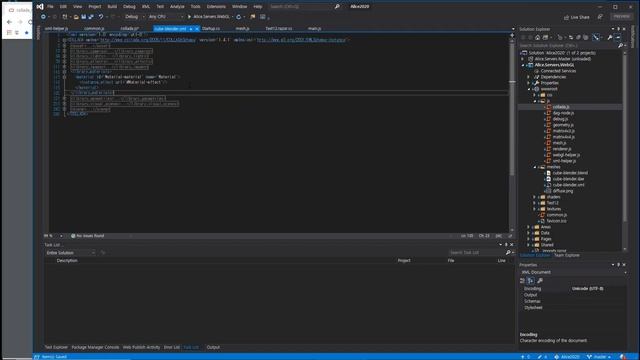Click the Navigate Backward toolbar icon
Screen dimensions: 640x360
43,17
